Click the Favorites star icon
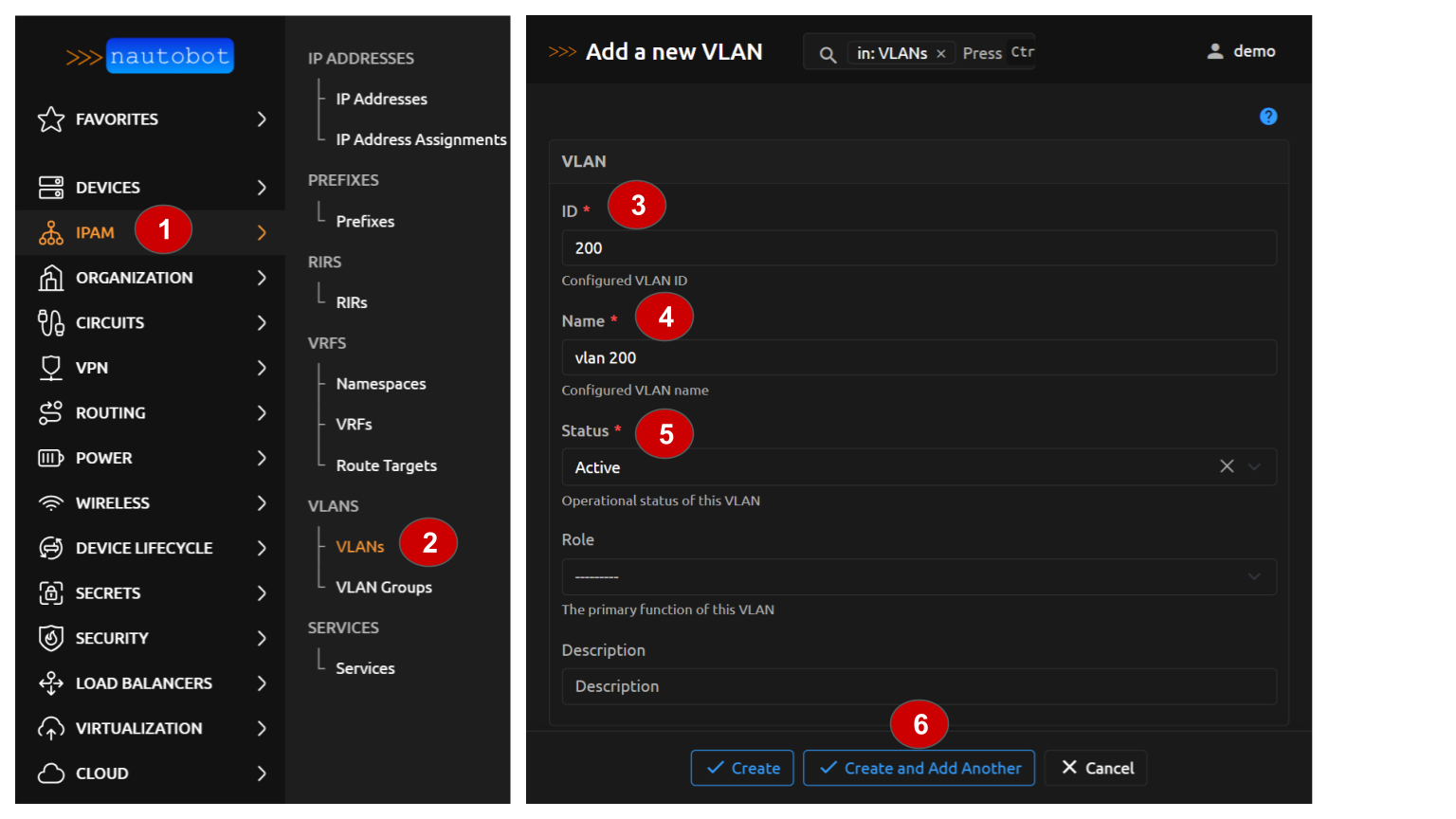1456x819 pixels. coord(51,119)
